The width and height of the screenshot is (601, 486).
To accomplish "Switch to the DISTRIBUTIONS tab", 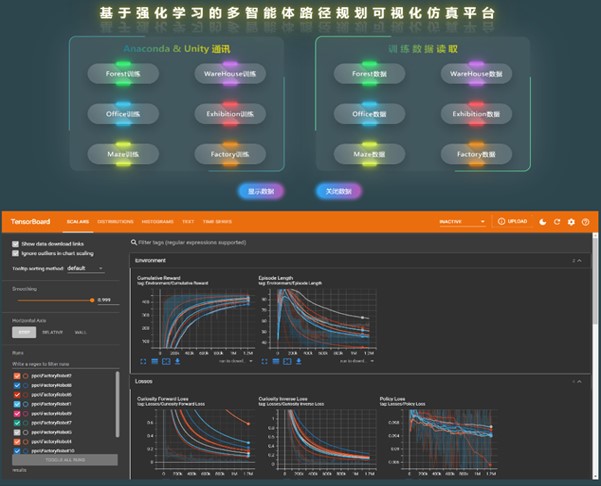I will click(115, 222).
